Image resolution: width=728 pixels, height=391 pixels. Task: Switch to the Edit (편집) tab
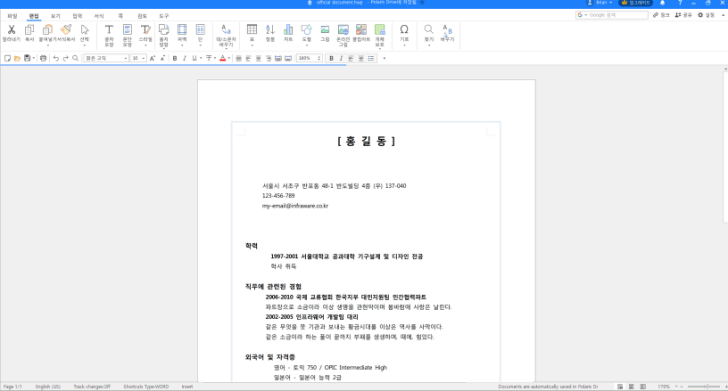(x=34, y=16)
